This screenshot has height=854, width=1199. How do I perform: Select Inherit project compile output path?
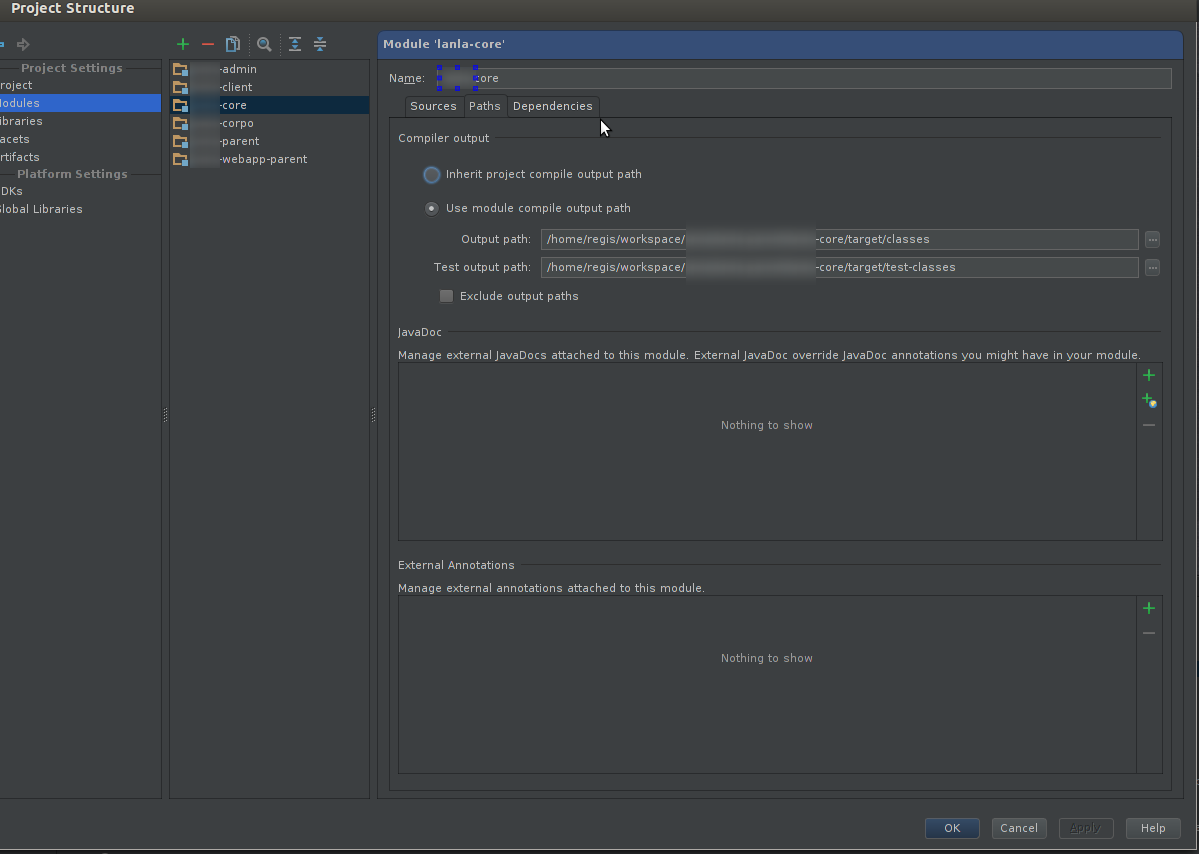432,175
